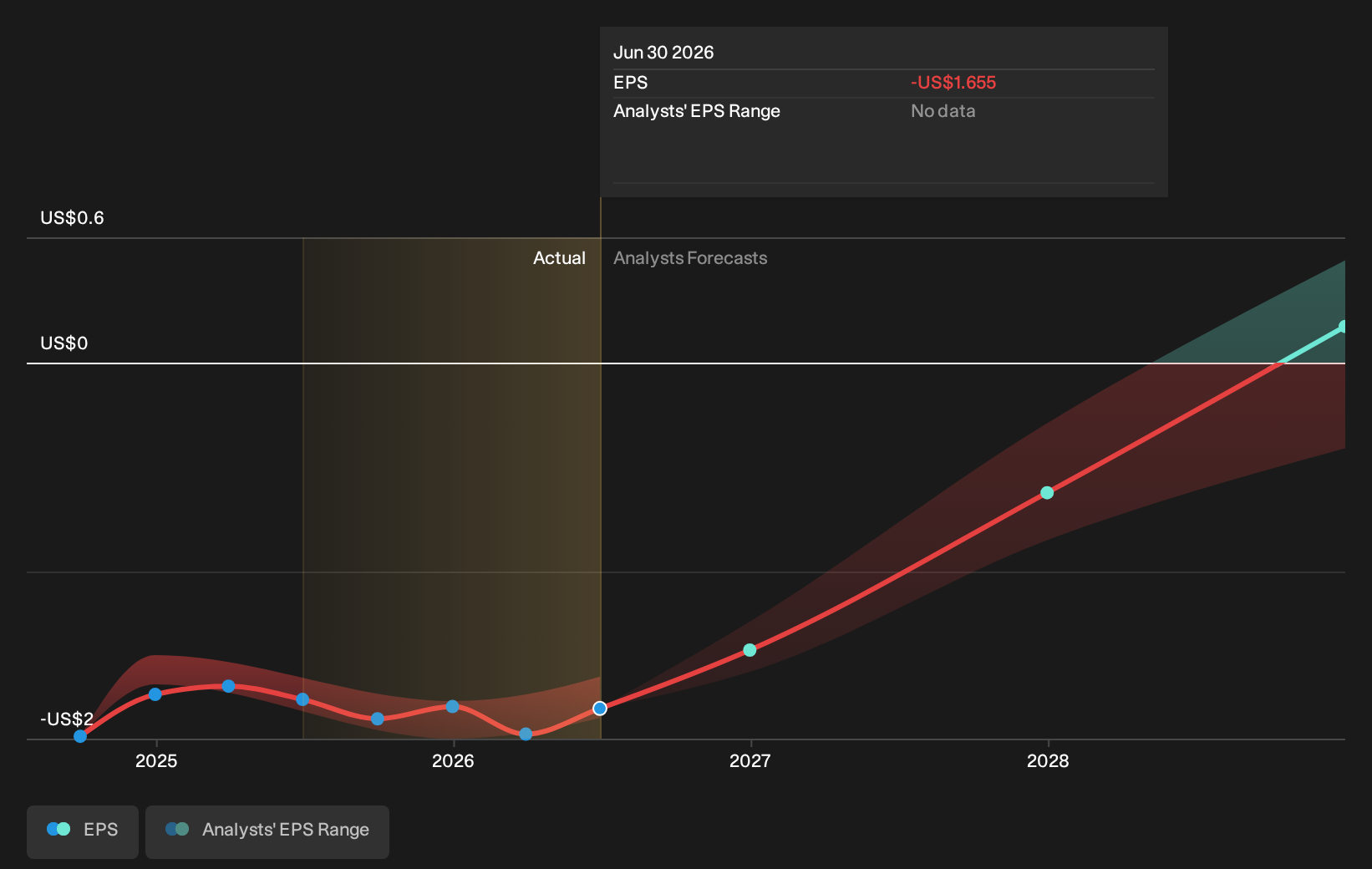Click the US$0.6 y-axis label
The image size is (1372, 869).
click(72, 218)
